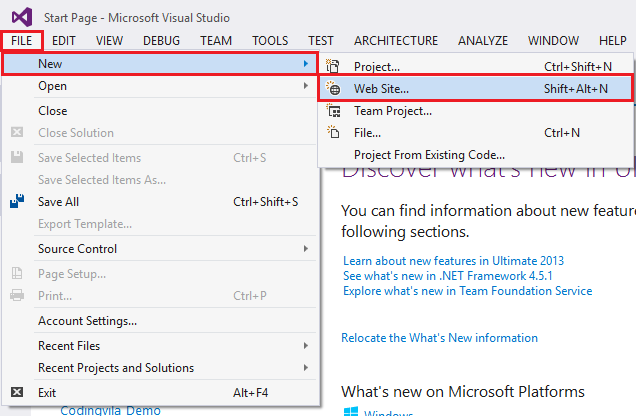Screen dimensions: 636x416
Task: Click the Page Setup icon
Action: 17,273
